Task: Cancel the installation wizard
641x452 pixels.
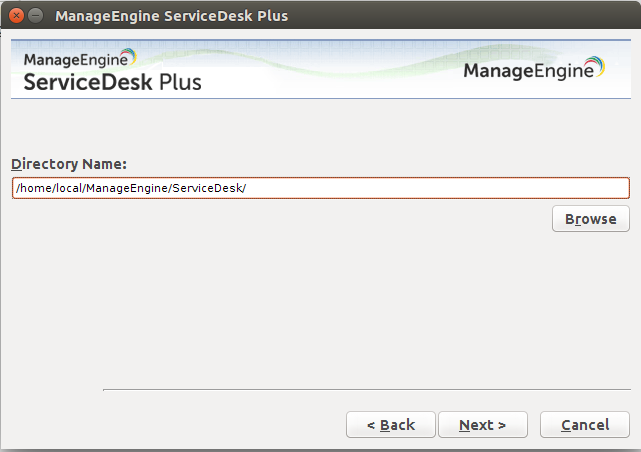Action: coord(585,425)
